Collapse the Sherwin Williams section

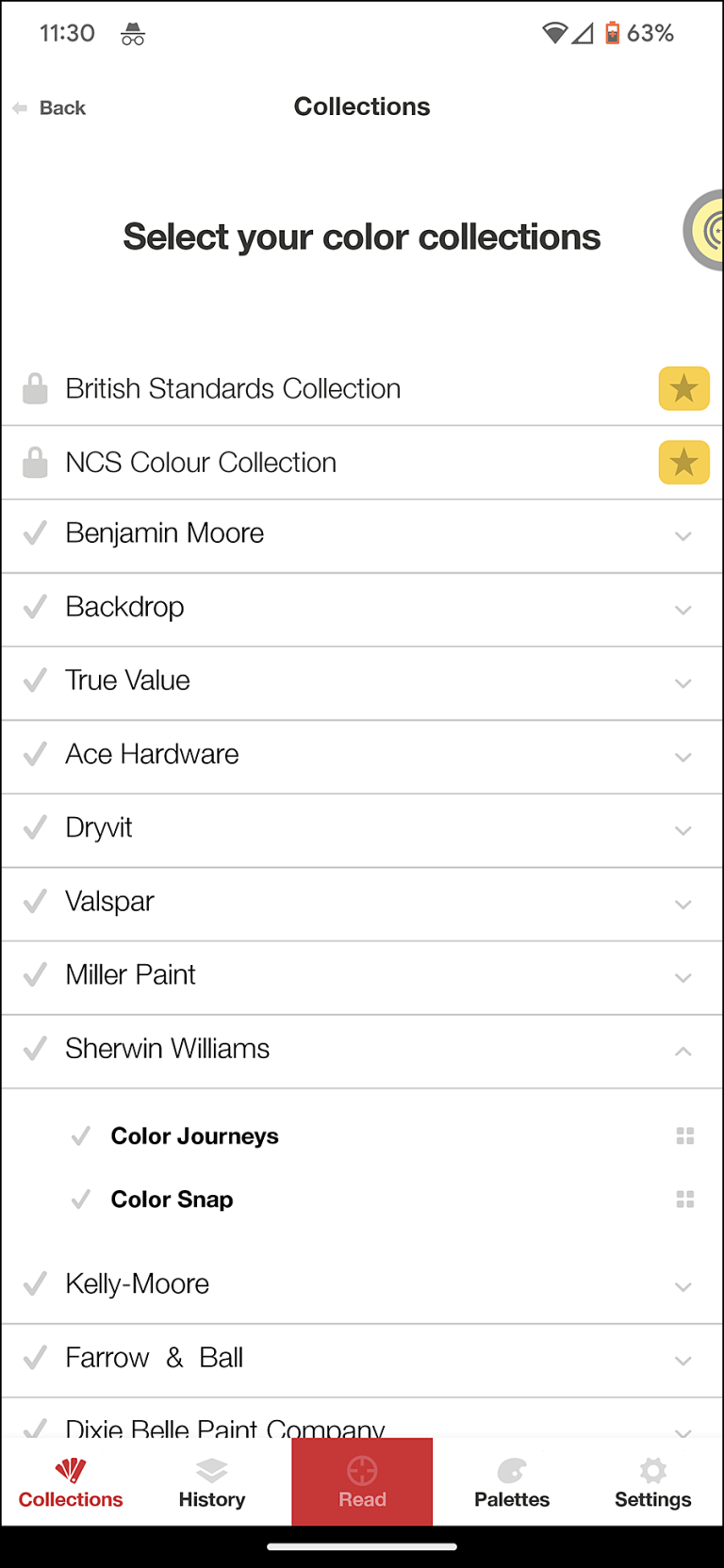(x=683, y=1051)
